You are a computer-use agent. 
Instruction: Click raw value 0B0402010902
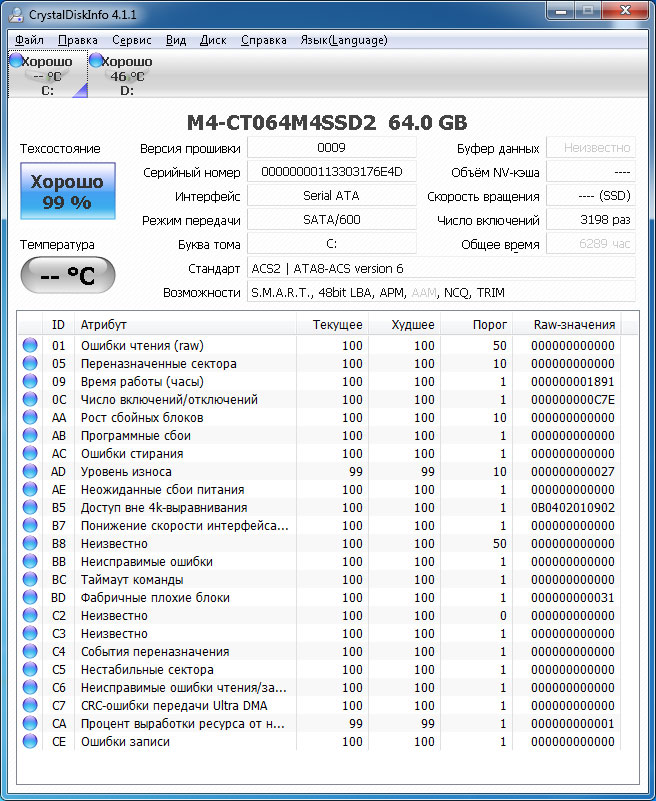[x=572, y=507]
